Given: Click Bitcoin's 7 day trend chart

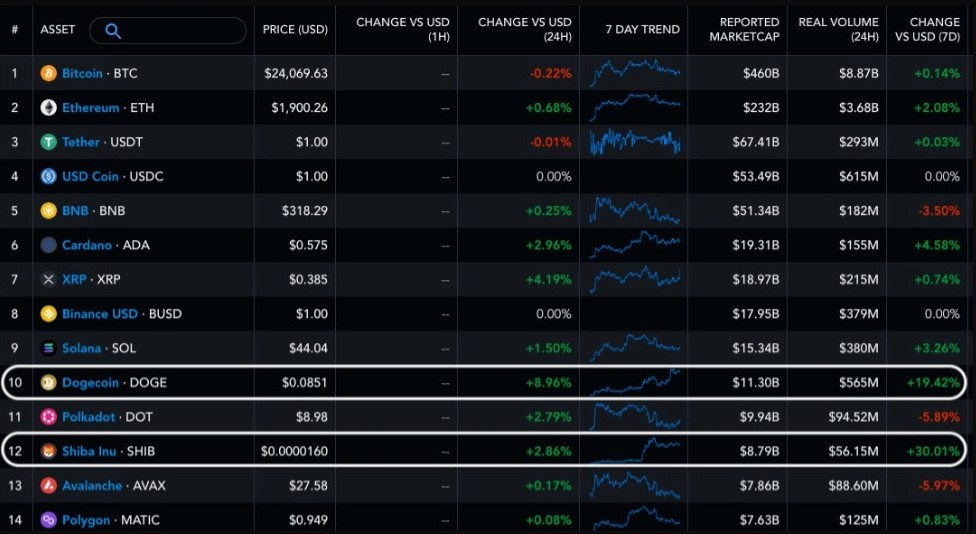Looking at the screenshot, I should 635,72.
